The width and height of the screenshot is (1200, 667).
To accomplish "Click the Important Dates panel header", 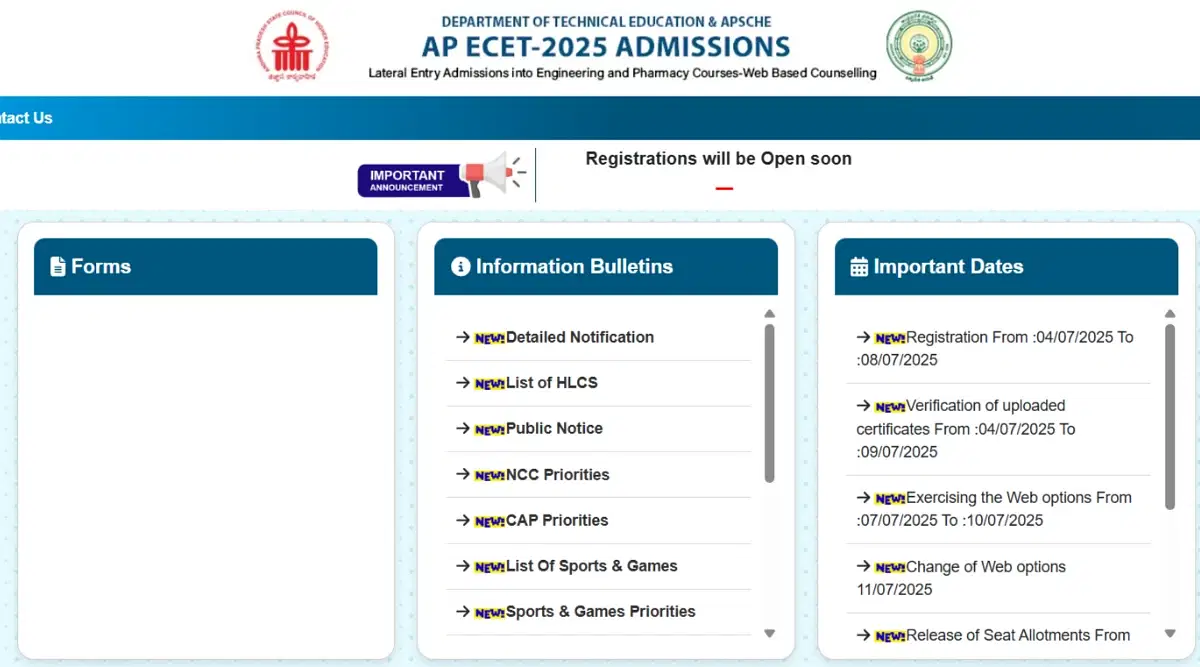I will coord(1007,266).
